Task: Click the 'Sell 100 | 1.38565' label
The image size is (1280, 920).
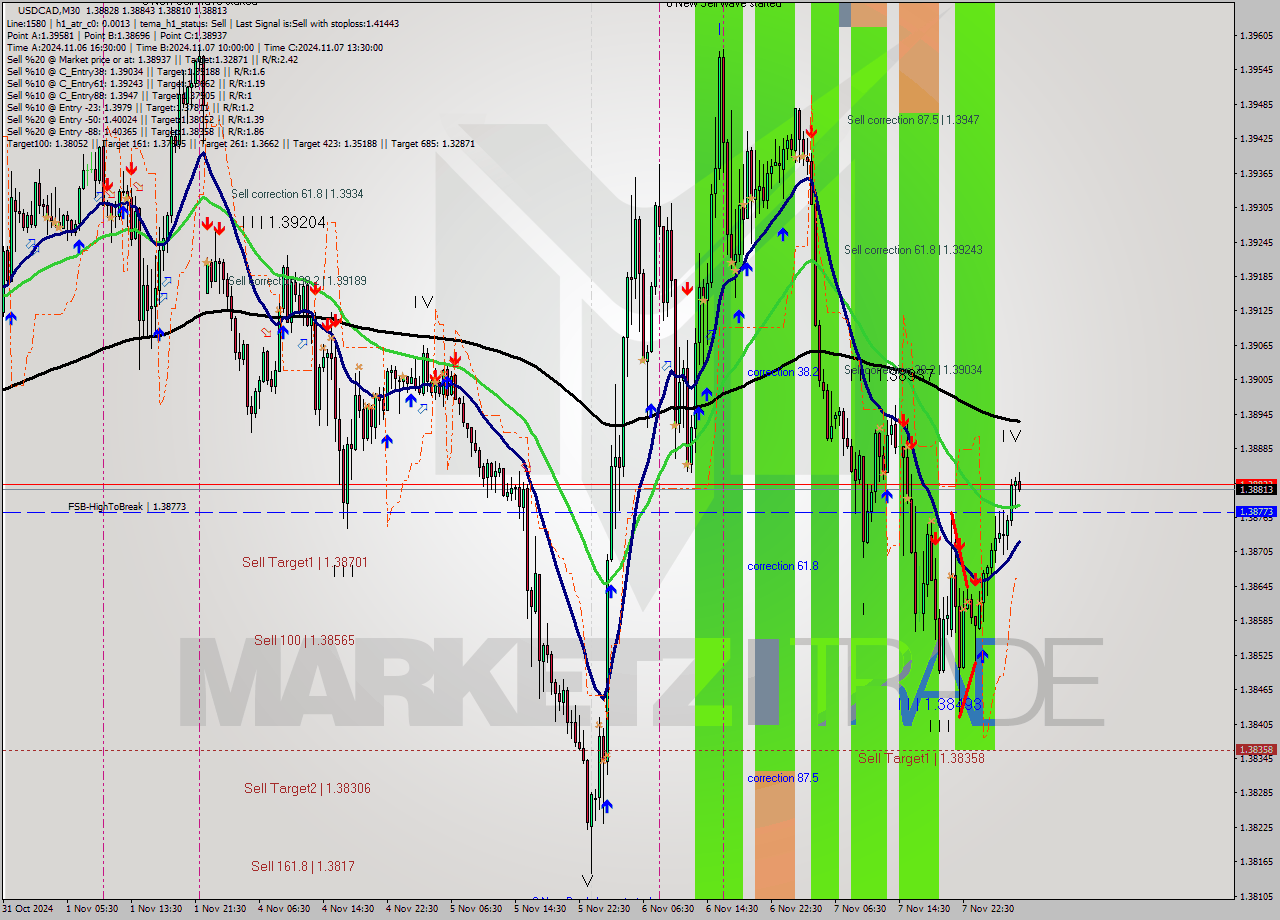Action: pos(304,640)
